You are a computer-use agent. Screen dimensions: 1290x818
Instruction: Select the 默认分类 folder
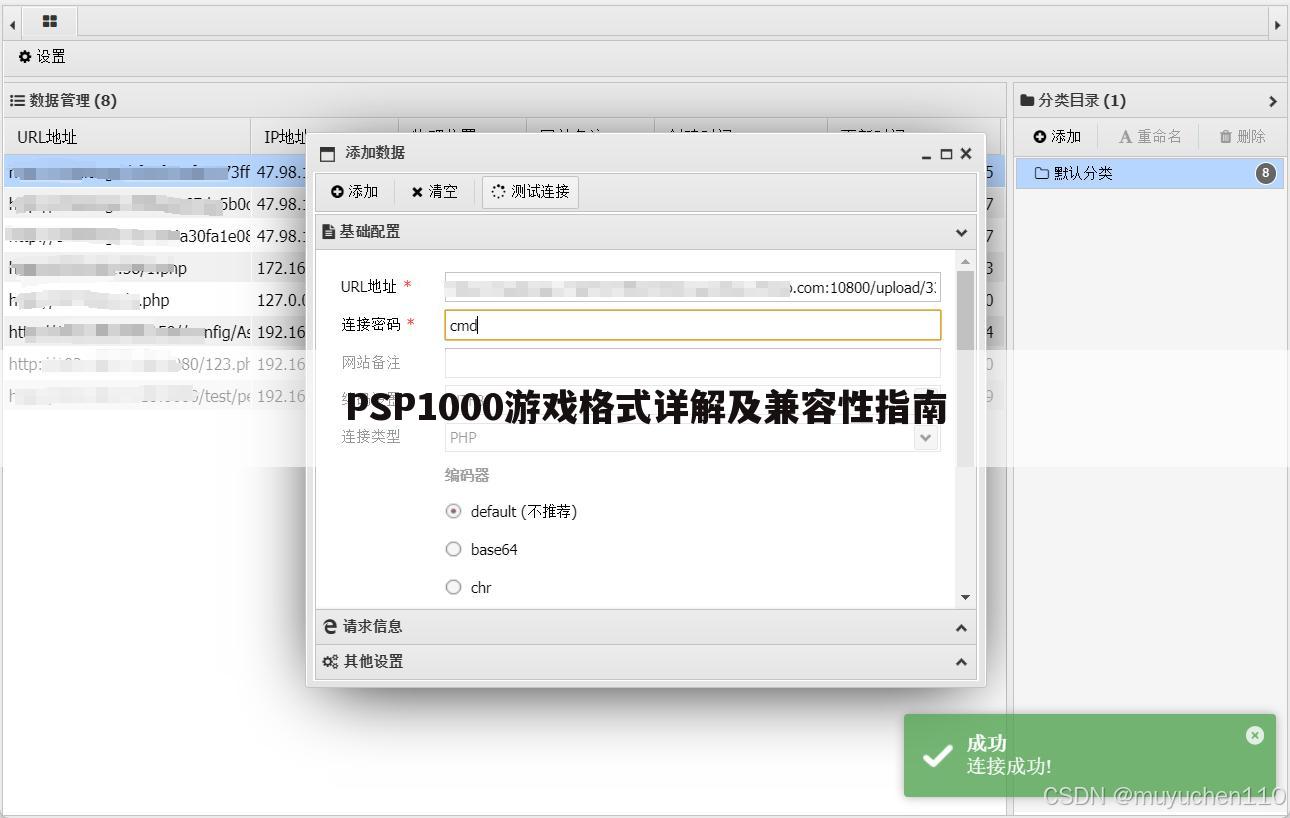point(1150,173)
